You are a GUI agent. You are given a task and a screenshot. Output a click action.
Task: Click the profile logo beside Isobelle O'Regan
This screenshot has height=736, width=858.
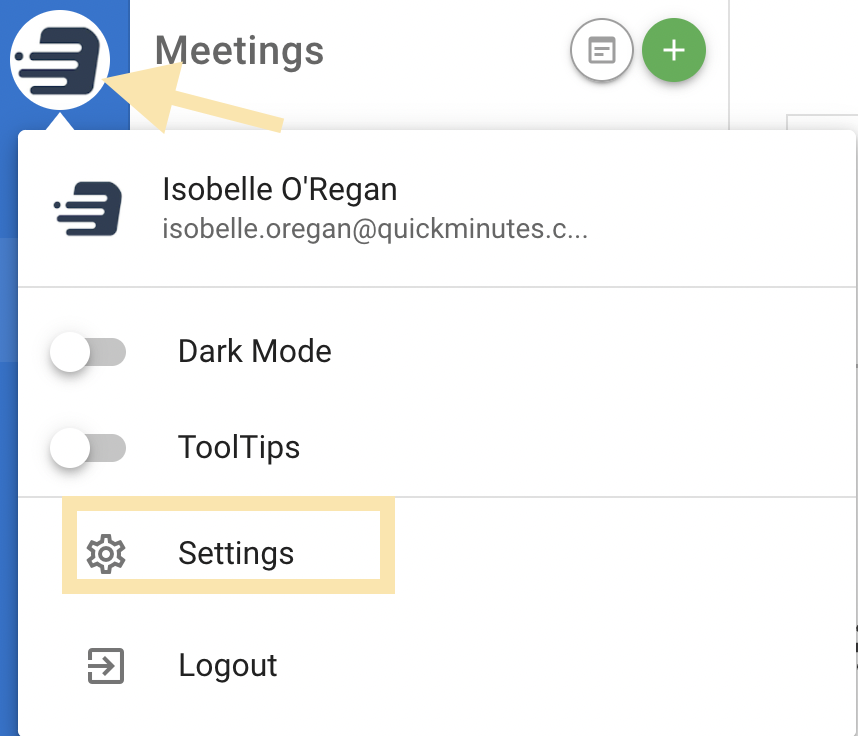(x=88, y=208)
